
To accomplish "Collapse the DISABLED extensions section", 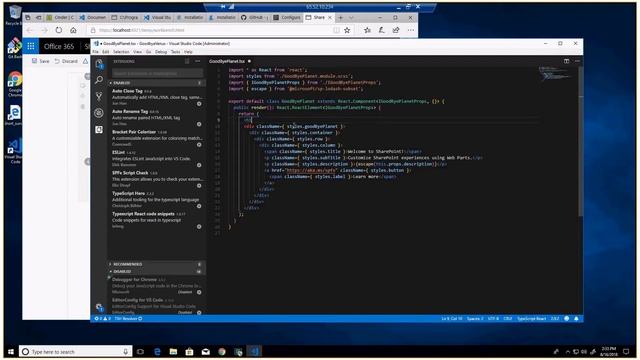I will pyautogui.click(x=157, y=271).
